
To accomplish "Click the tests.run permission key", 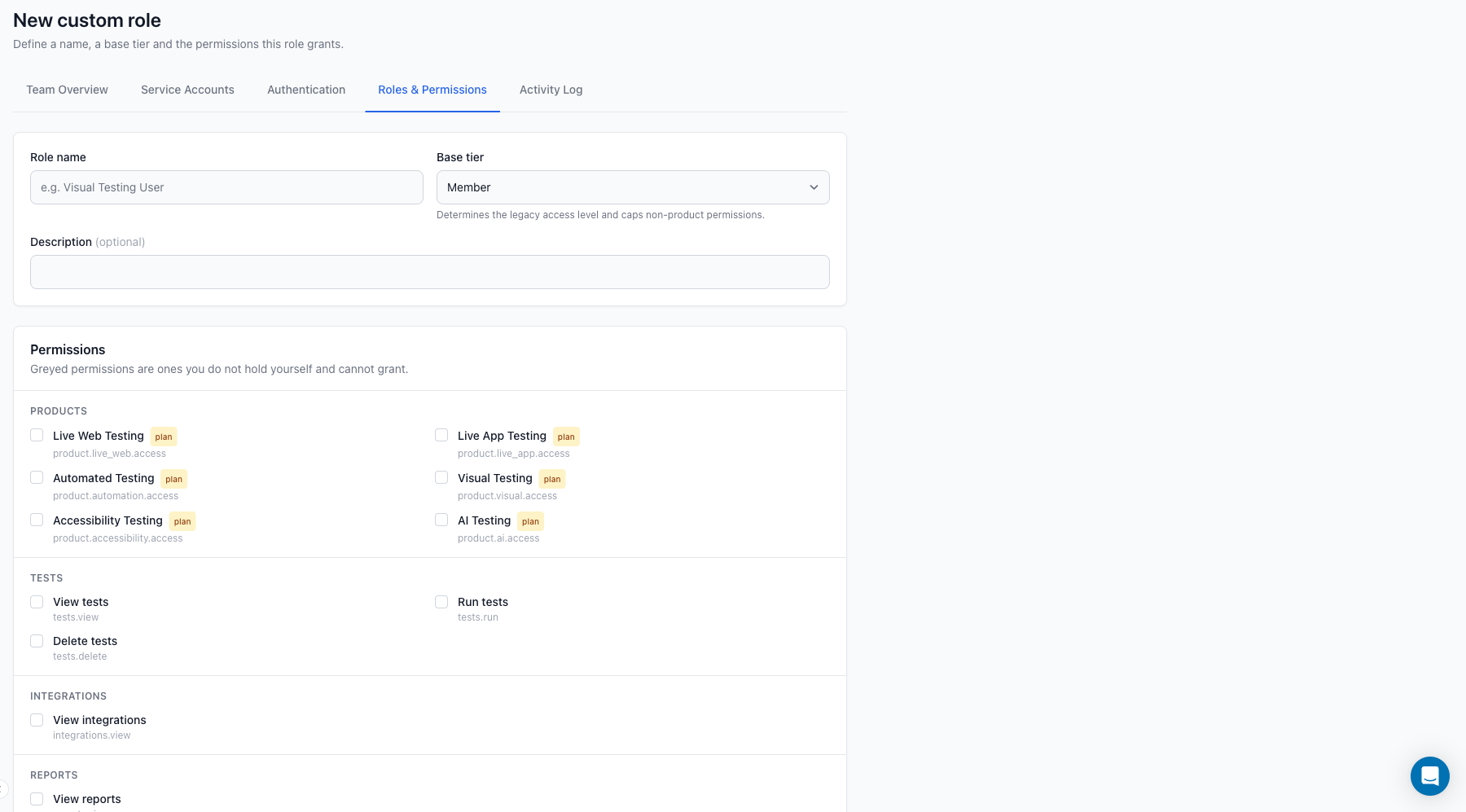I will point(478,617).
